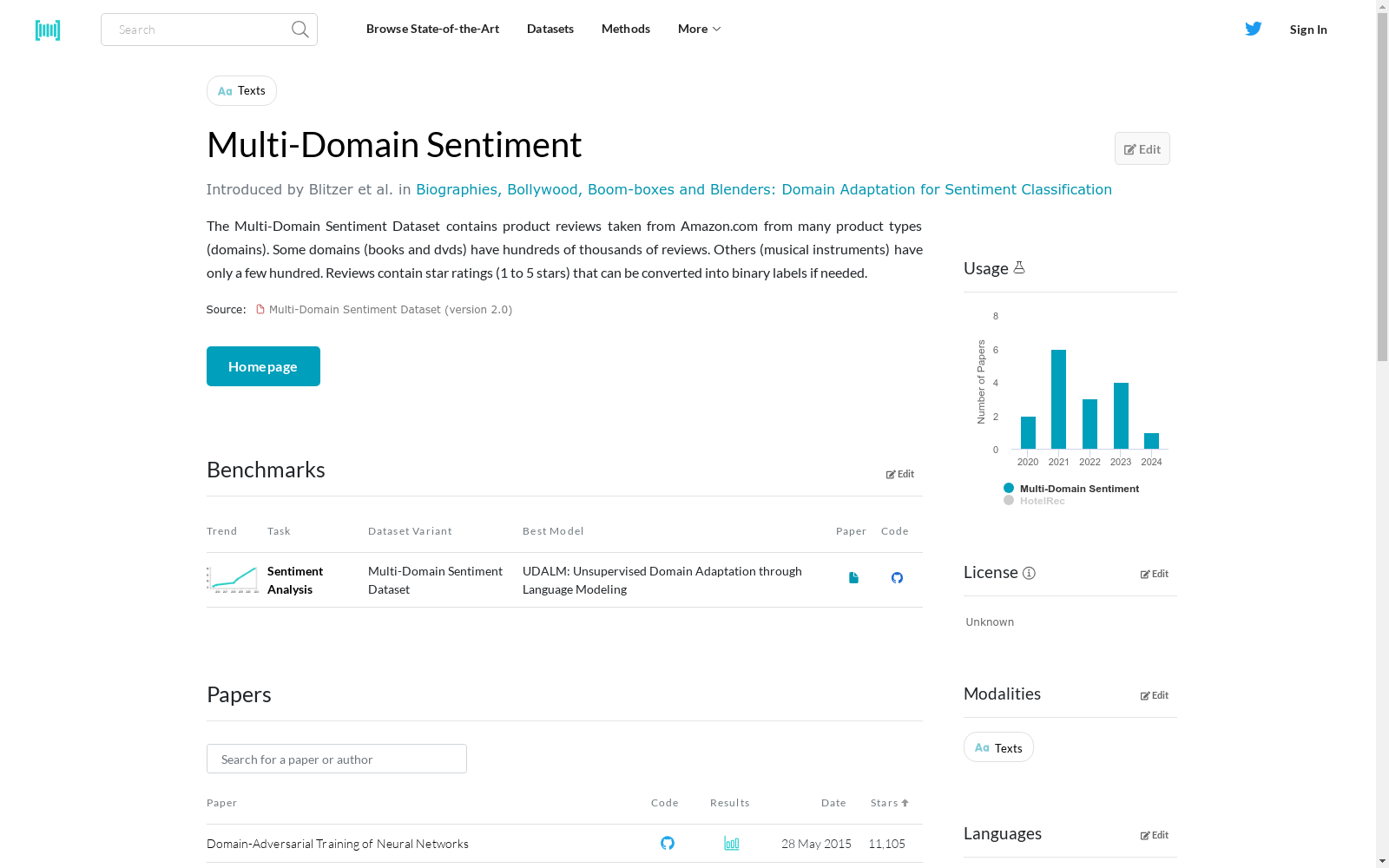Toggle the Multi-Domain Sentiment usage legend
This screenshot has width=1389, height=868.
tap(1073, 488)
